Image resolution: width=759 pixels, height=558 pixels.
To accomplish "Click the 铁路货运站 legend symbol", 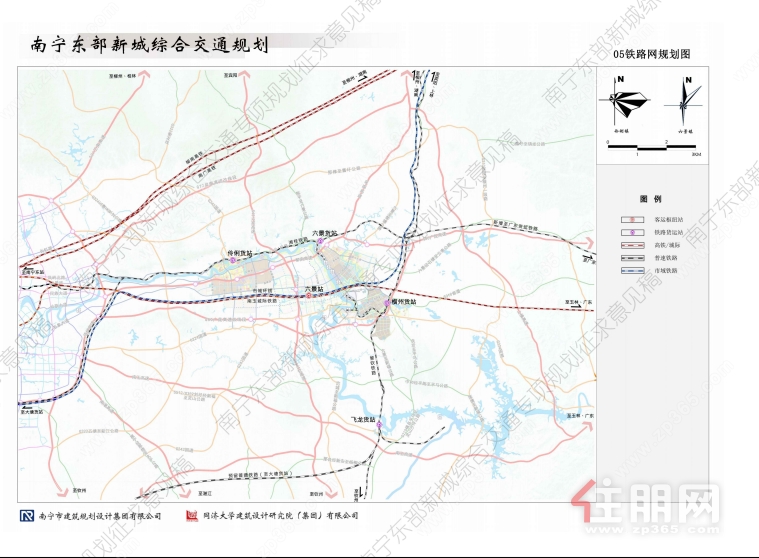I will [632, 231].
